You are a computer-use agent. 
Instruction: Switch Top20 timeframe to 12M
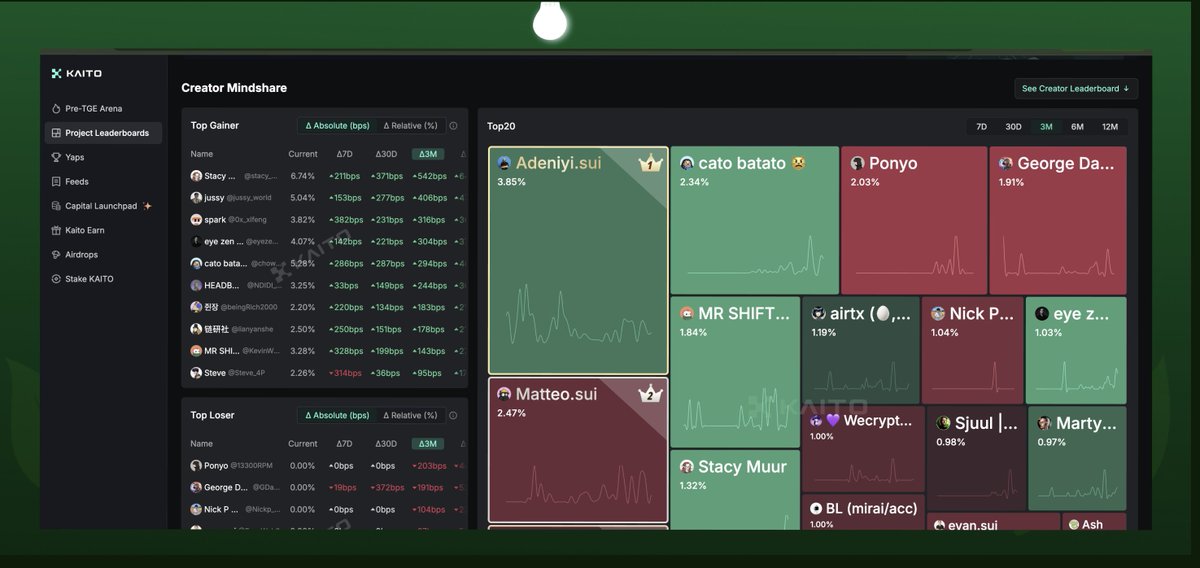click(1110, 127)
